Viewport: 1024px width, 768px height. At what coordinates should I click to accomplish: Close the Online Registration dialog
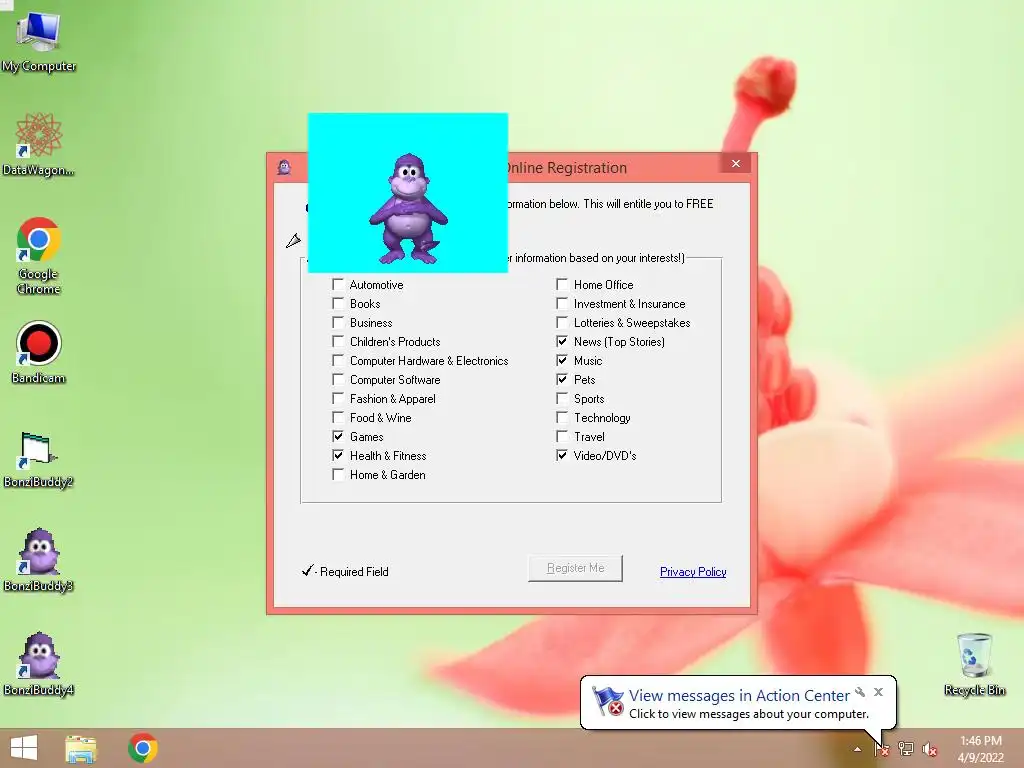[x=736, y=163]
